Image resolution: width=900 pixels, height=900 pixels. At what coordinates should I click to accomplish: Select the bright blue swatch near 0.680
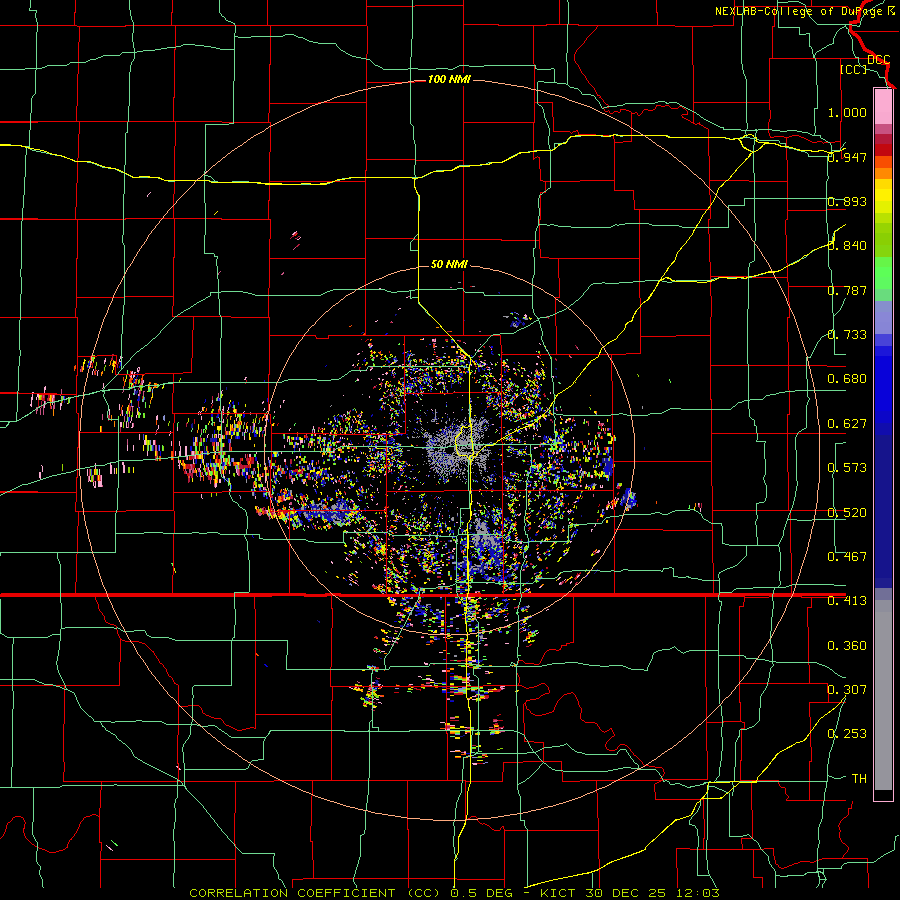point(883,385)
